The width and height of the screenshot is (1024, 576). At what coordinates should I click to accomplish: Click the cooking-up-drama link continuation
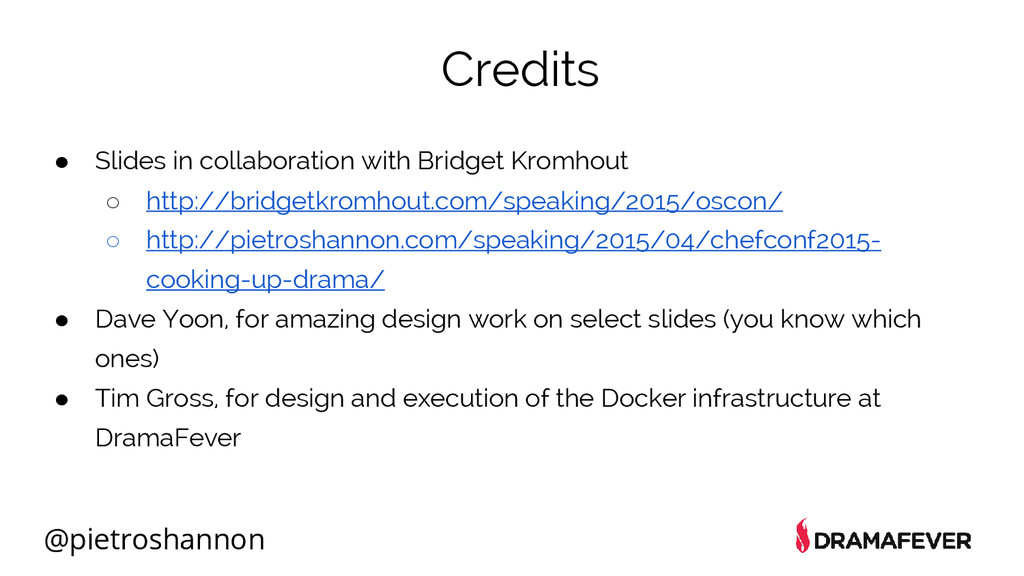coord(265,280)
